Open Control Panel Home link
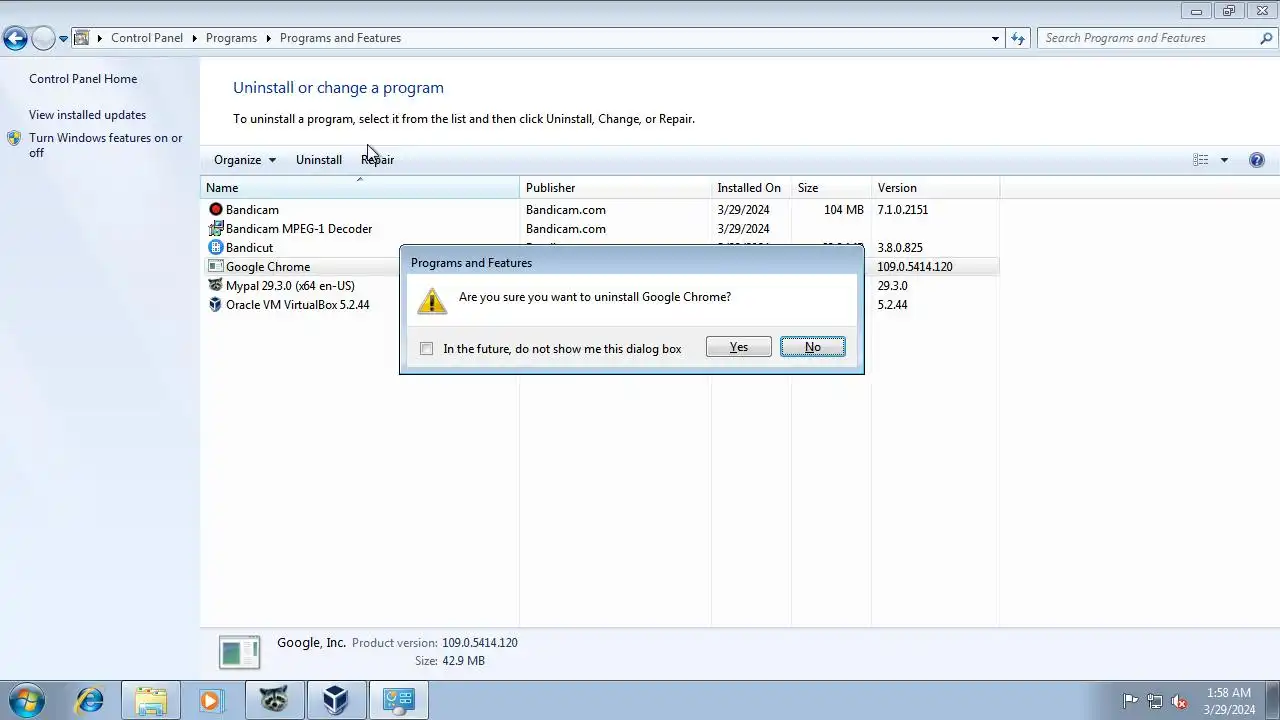Image resolution: width=1280 pixels, height=720 pixels. 83,79
